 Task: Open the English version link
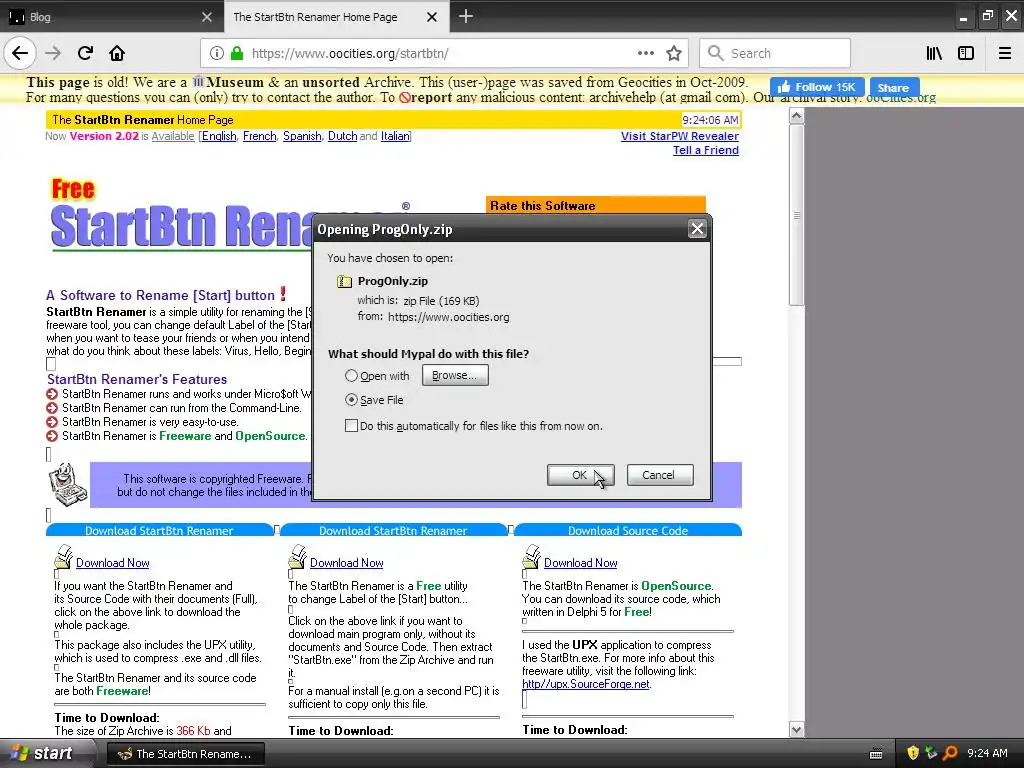219,136
